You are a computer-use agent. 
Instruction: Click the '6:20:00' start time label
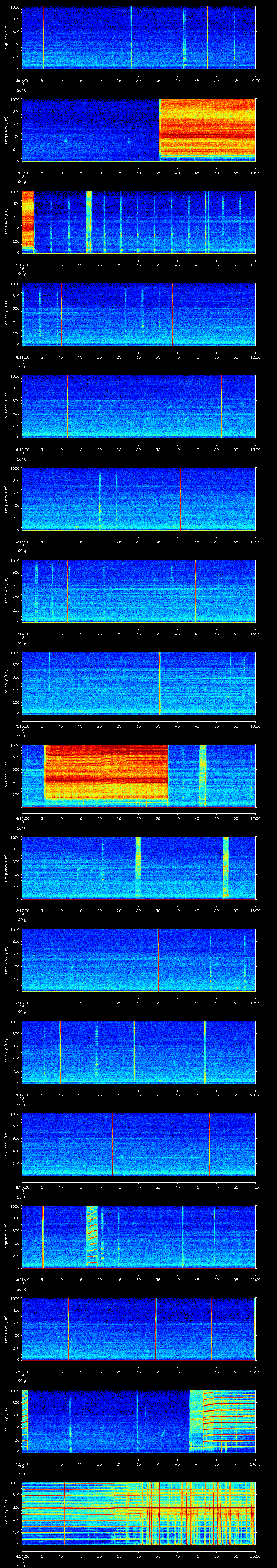click(22, 1187)
